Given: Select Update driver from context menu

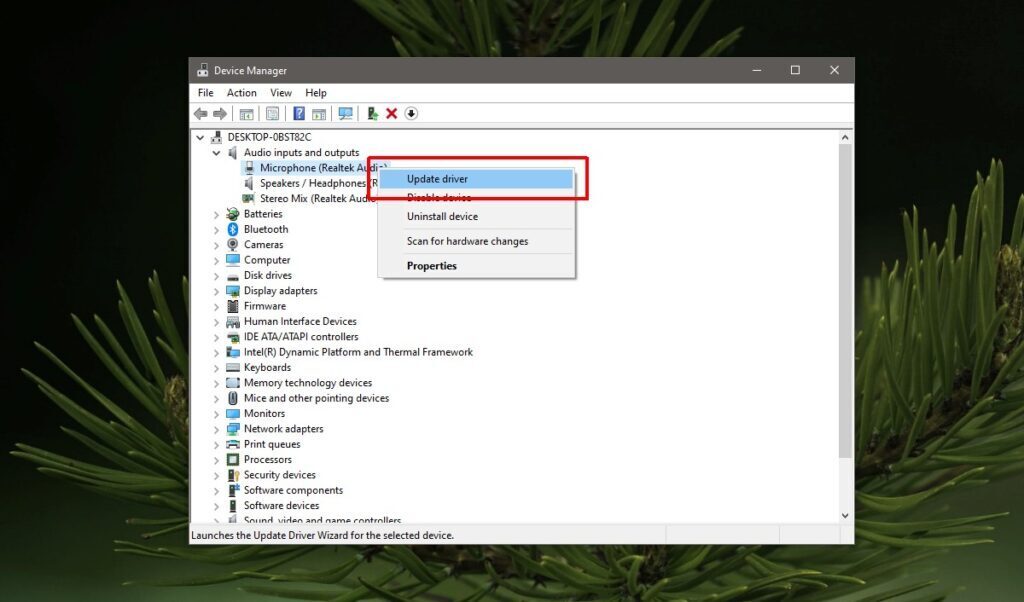Looking at the screenshot, I should tap(437, 179).
